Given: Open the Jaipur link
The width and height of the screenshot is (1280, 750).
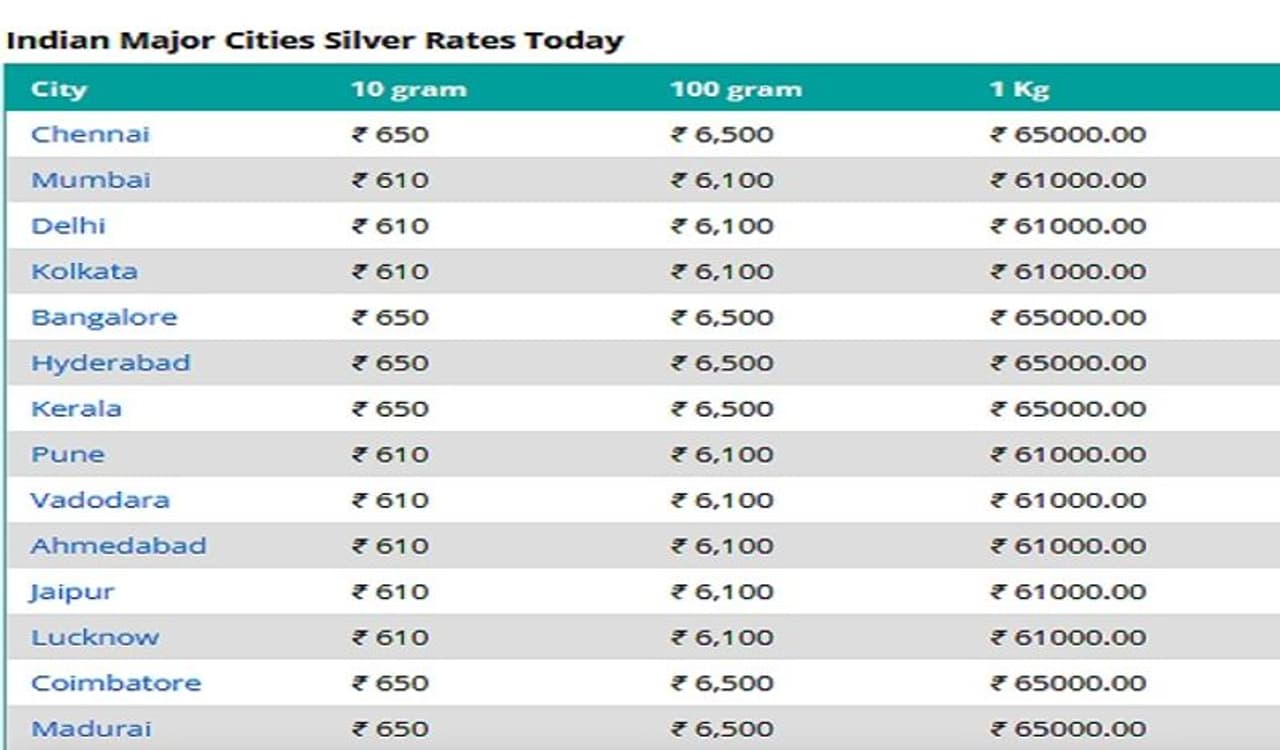Looking at the screenshot, I should (72, 592).
